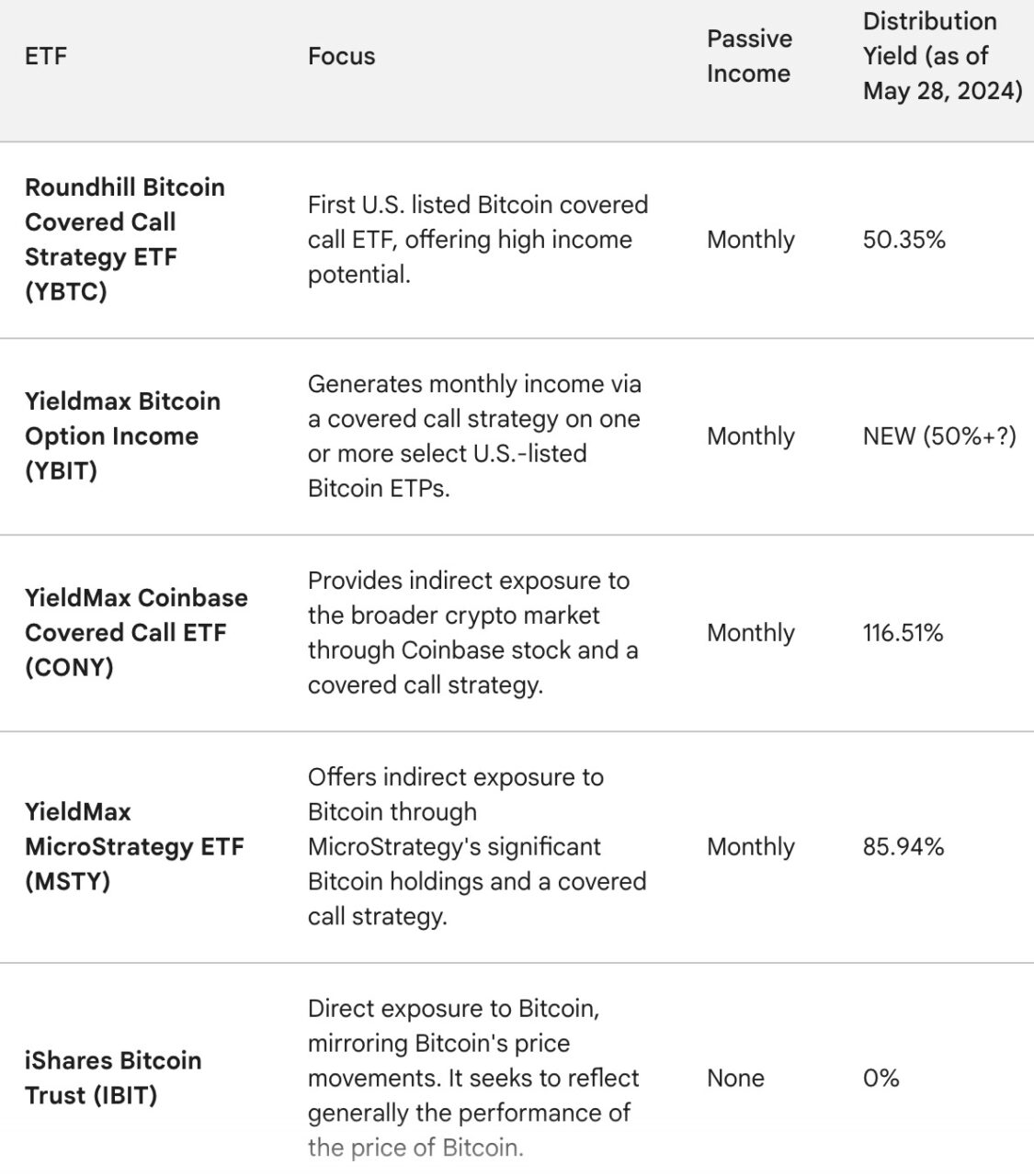Select the Passive Income column header

coord(749,56)
